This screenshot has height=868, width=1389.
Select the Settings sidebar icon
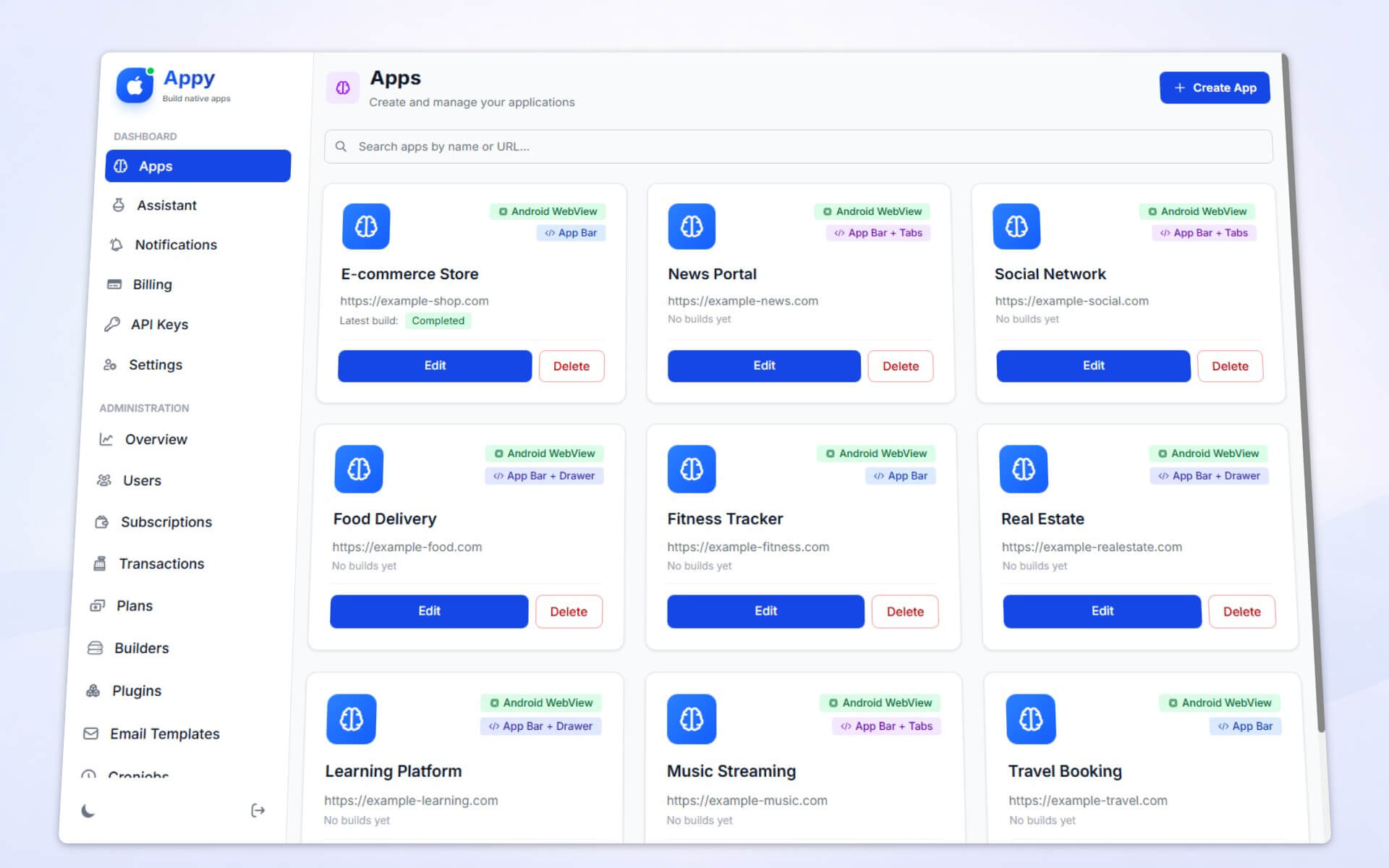(x=111, y=365)
